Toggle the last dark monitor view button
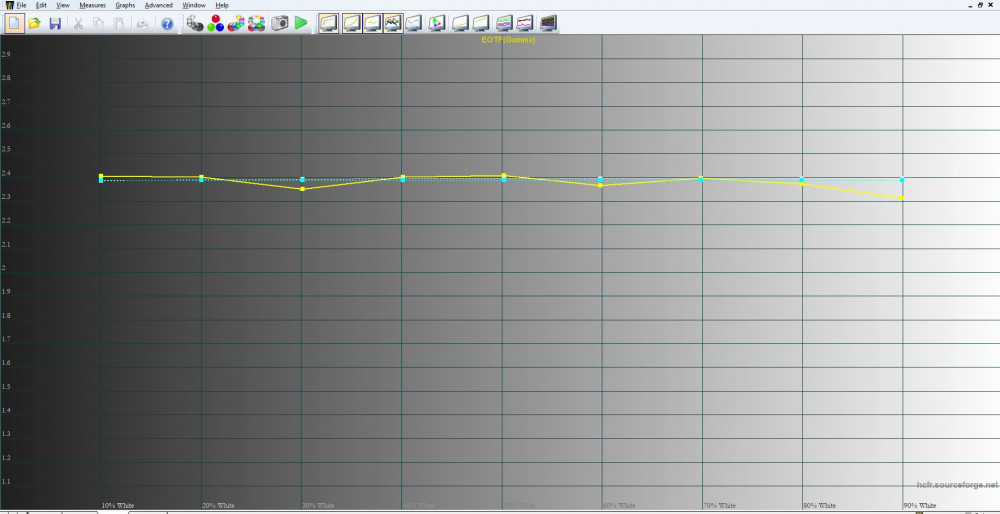Screen dimensions: 1000x514 [x=548, y=22]
